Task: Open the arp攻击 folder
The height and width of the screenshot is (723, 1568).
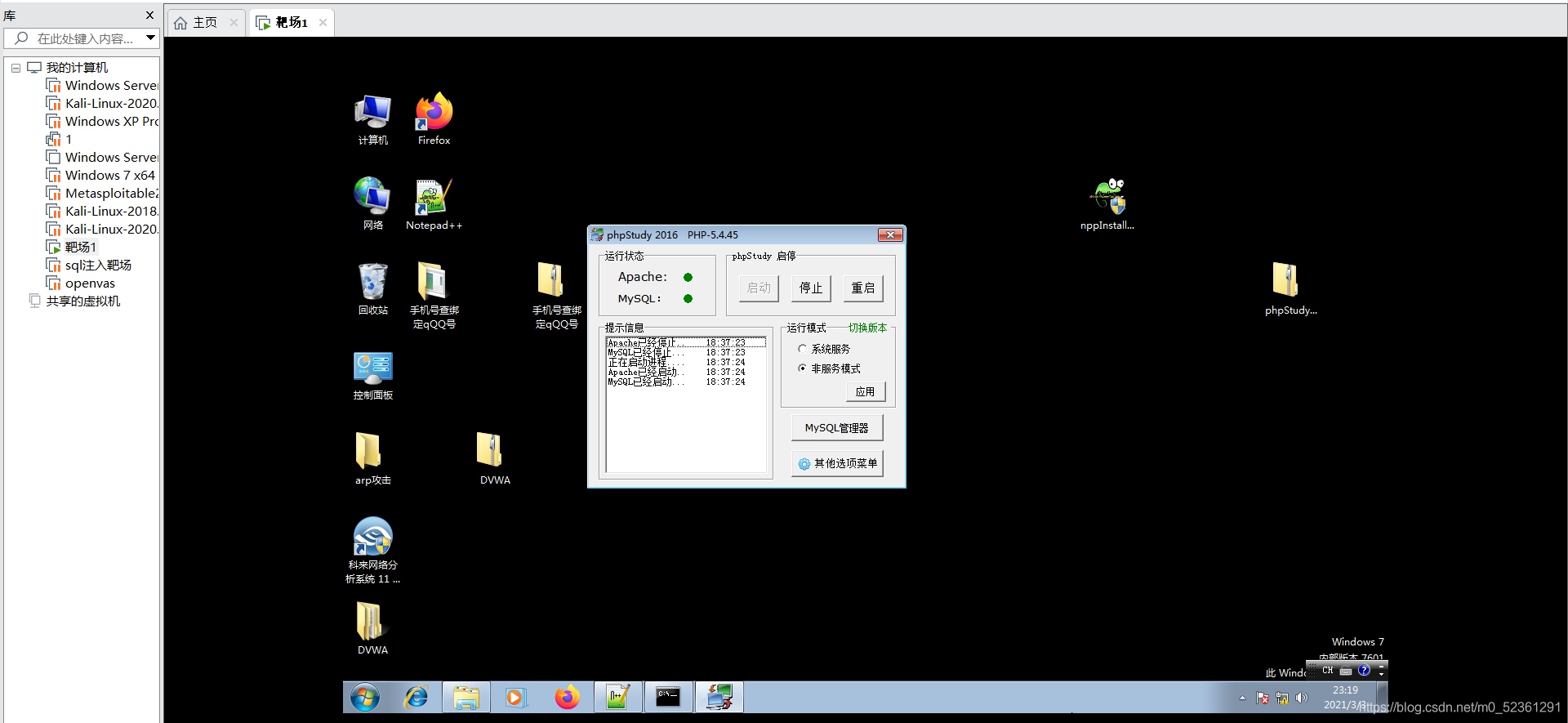Action: (372, 459)
